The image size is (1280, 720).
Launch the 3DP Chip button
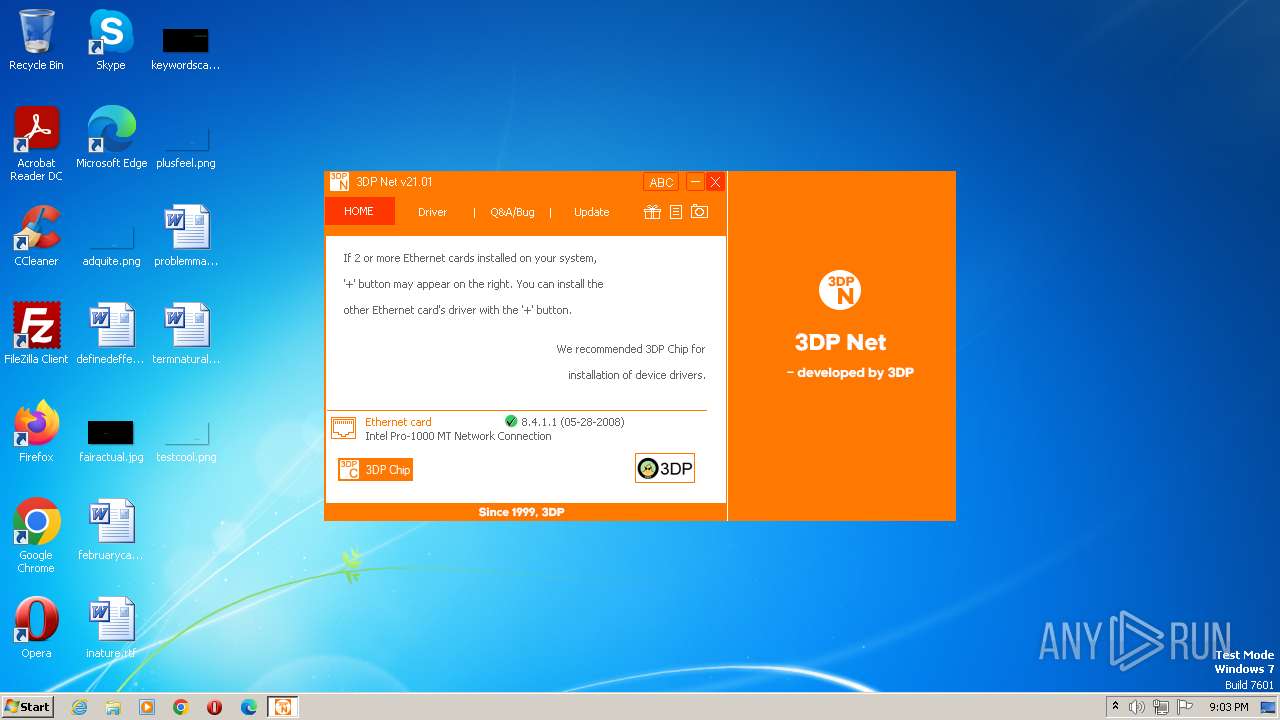pyautogui.click(x=375, y=469)
